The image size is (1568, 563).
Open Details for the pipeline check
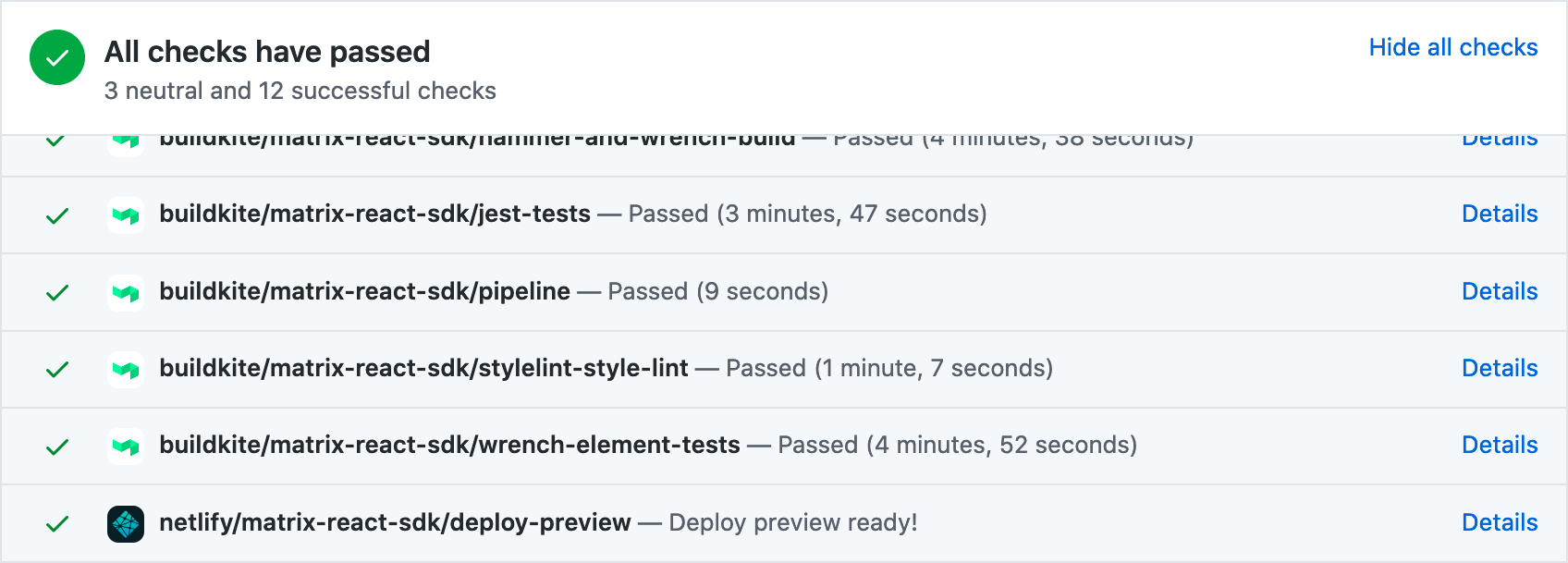(x=1500, y=291)
